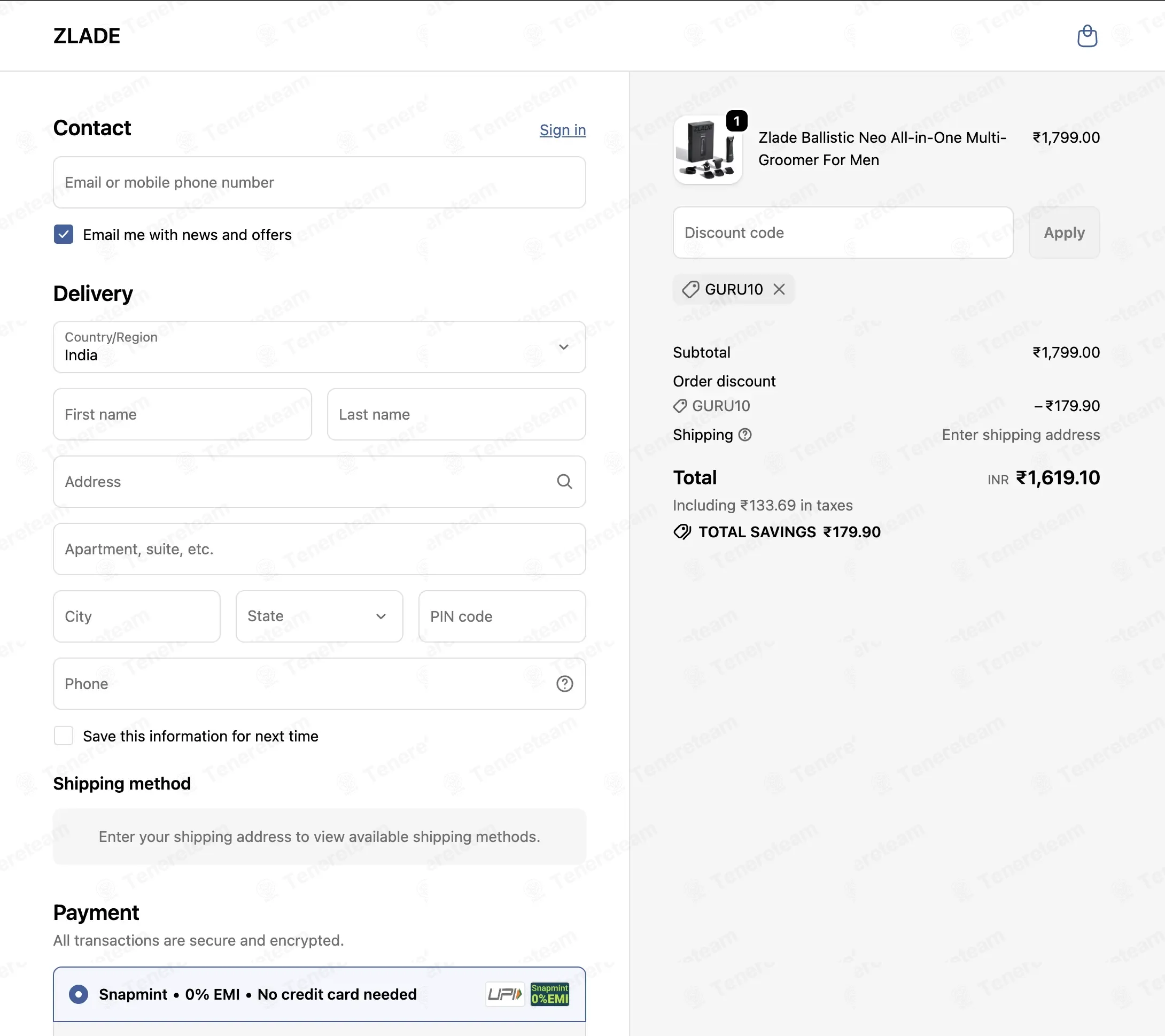1165x1036 pixels.
Task: Click the item quantity badge on product
Action: coord(736,121)
